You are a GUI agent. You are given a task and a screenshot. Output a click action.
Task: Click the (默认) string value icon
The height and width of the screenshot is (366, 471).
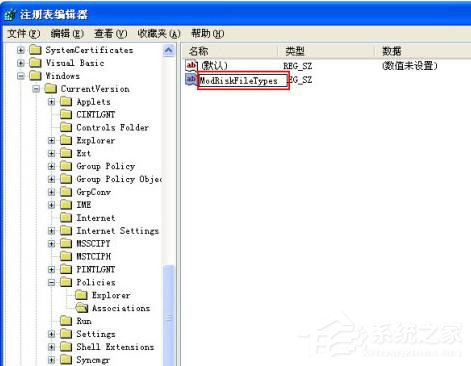pyautogui.click(x=191, y=65)
